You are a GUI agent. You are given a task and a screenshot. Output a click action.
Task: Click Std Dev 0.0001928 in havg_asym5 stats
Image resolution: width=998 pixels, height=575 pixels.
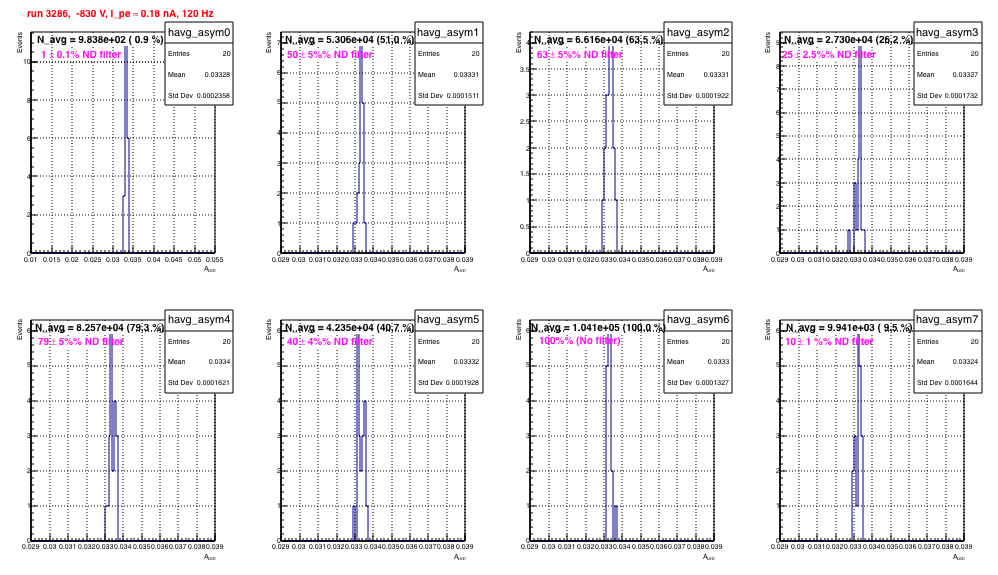(x=448, y=383)
